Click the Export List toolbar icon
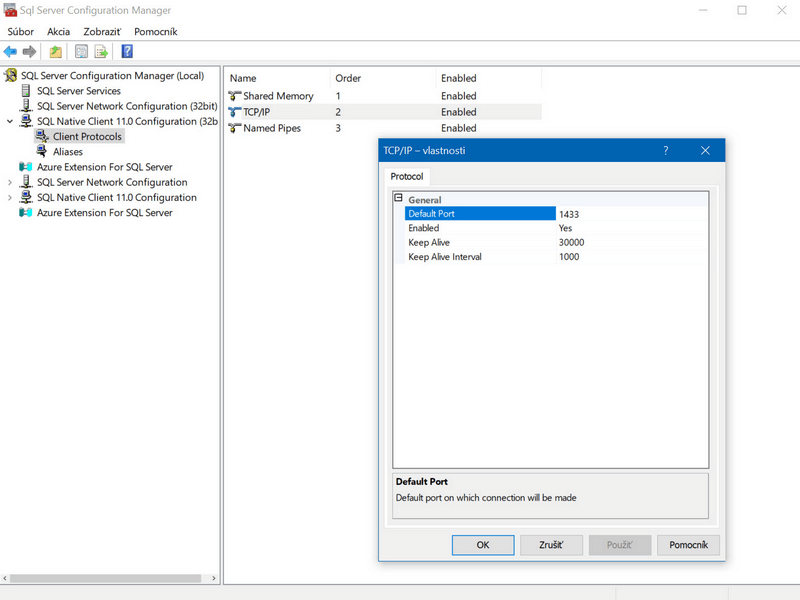This screenshot has height=600, width=800. click(101, 52)
